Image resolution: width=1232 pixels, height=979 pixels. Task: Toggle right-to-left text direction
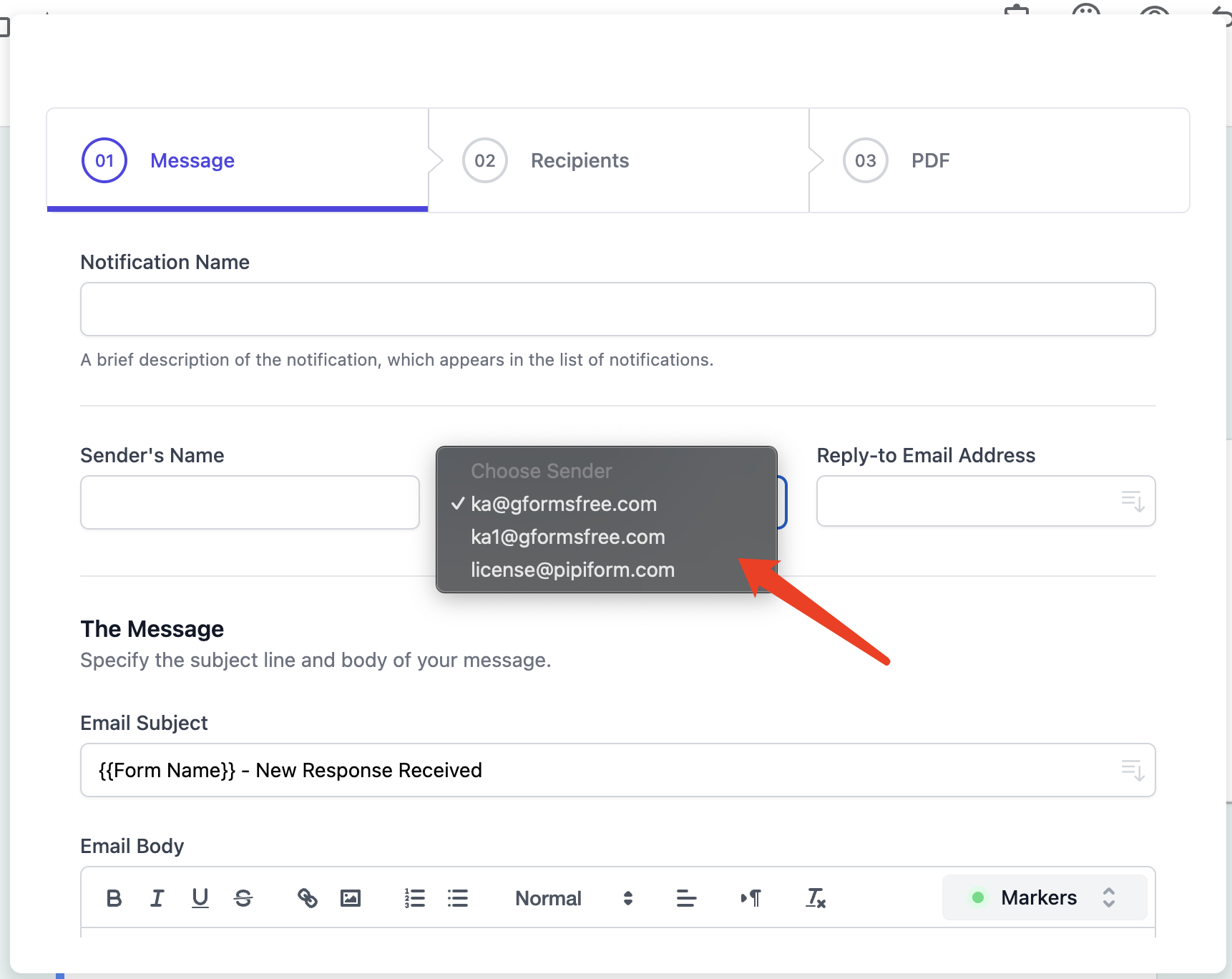(751, 898)
